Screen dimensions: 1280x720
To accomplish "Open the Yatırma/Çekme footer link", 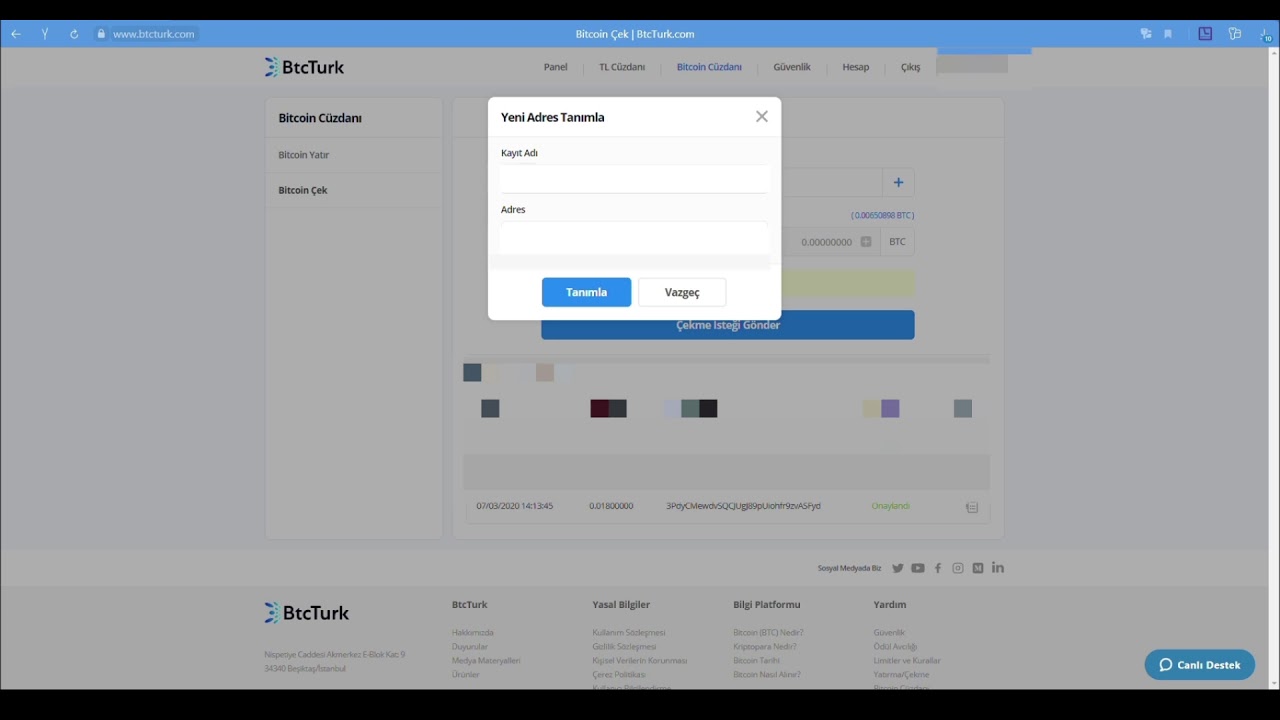I will click(x=901, y=675).
